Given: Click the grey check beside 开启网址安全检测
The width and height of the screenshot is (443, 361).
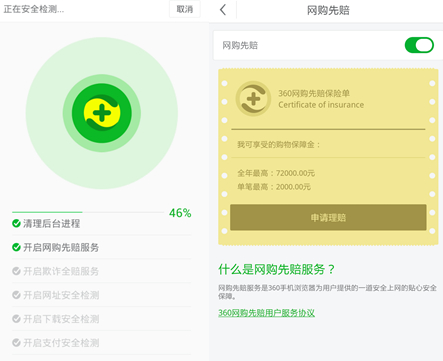Looking at the screenshot, I should point(16,295).
